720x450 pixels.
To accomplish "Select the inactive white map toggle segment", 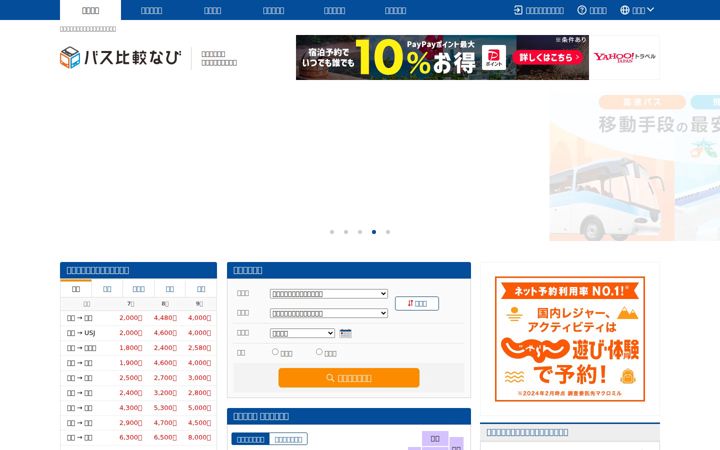I will (288, 439).
